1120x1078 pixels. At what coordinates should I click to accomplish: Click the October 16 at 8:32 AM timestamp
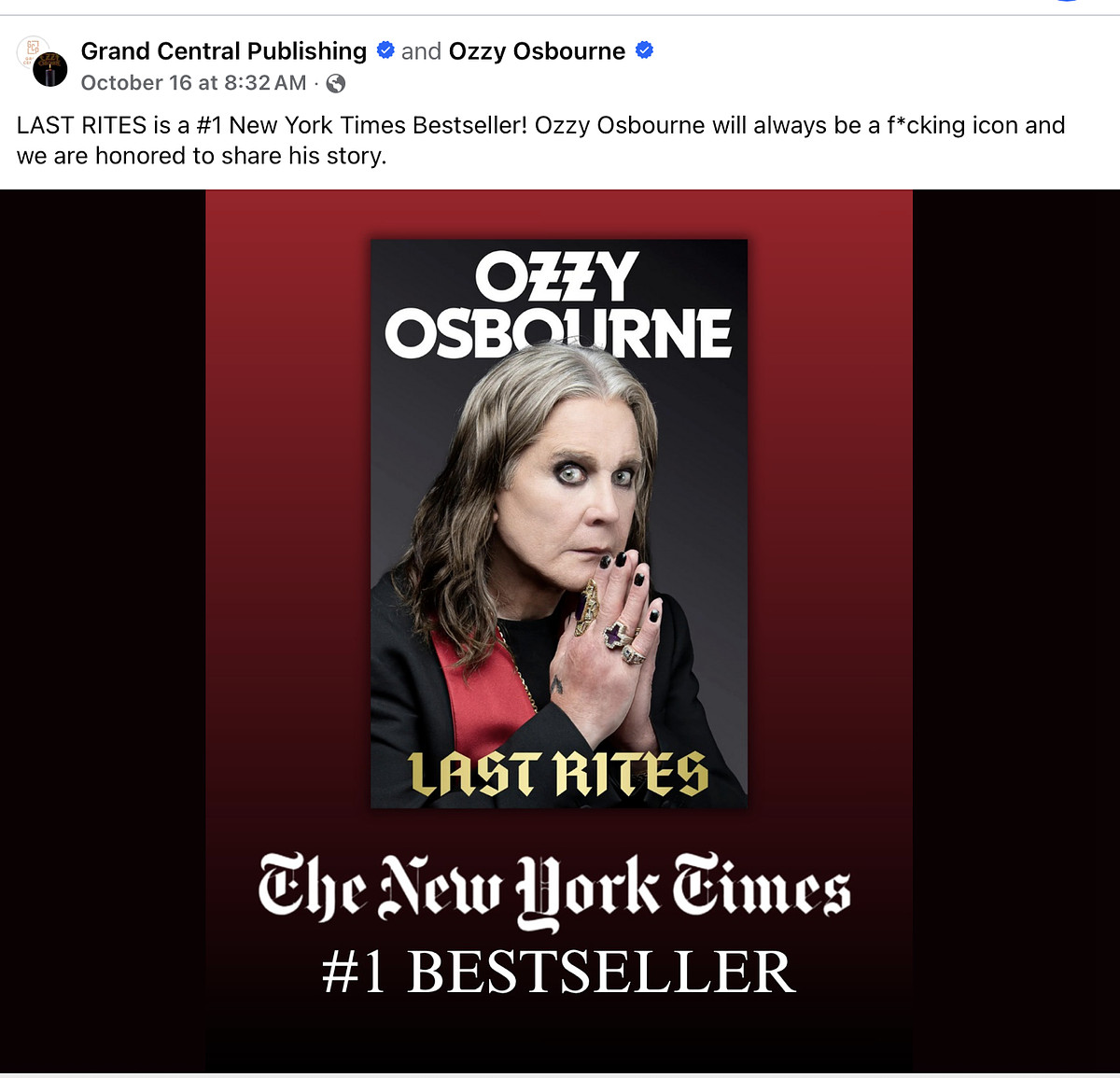pyautogui.click(x=193, y=83)
